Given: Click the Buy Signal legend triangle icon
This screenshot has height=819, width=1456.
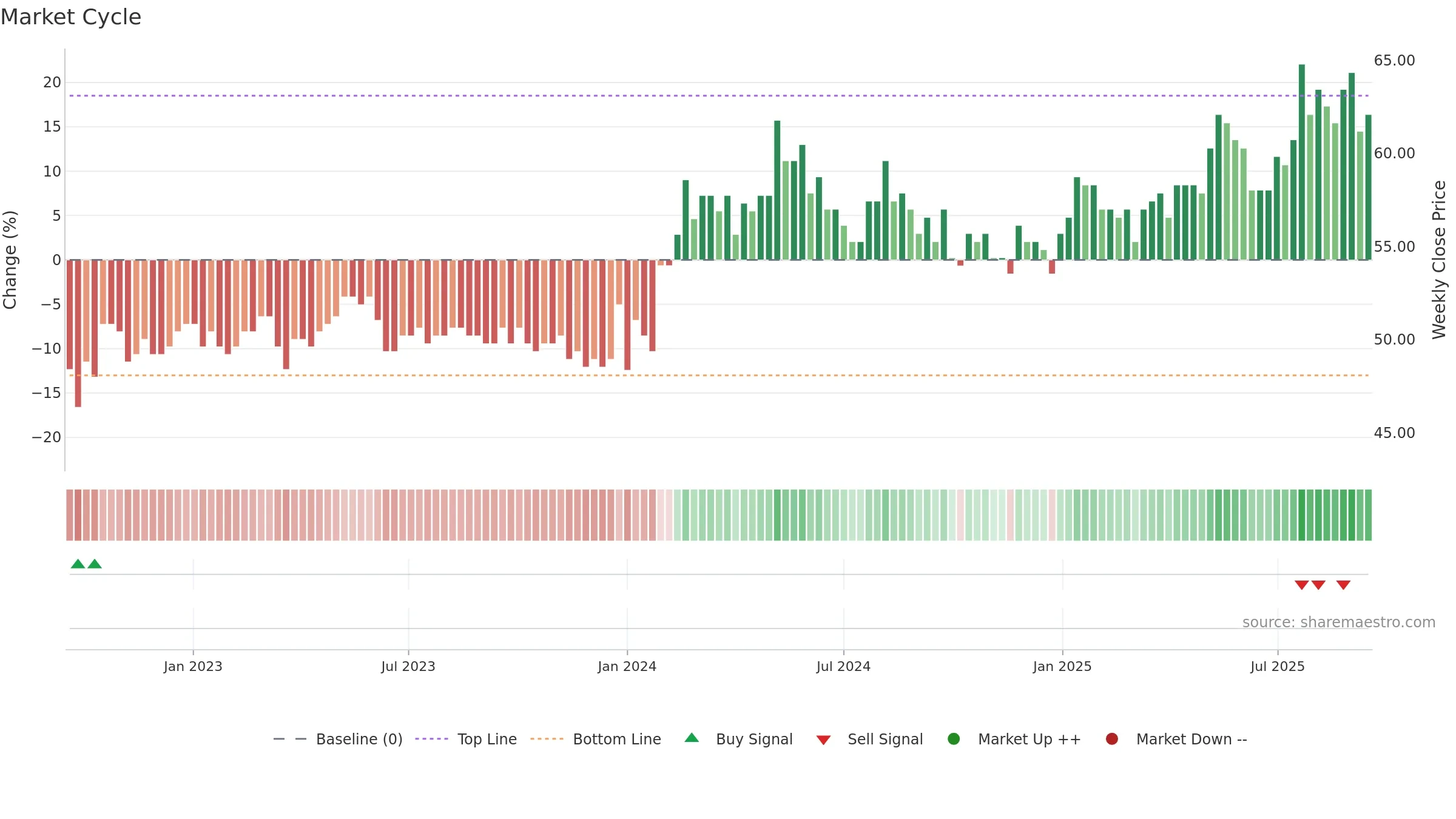Looking at the screenshot, I should [692, 738].
